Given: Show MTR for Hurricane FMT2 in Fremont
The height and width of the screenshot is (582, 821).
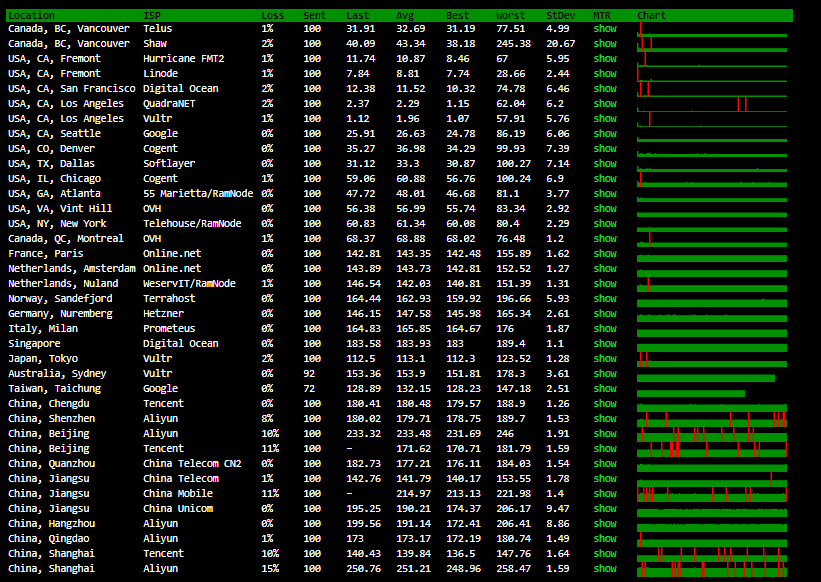Looking at the screenshot, I should (x=605, y=59).
